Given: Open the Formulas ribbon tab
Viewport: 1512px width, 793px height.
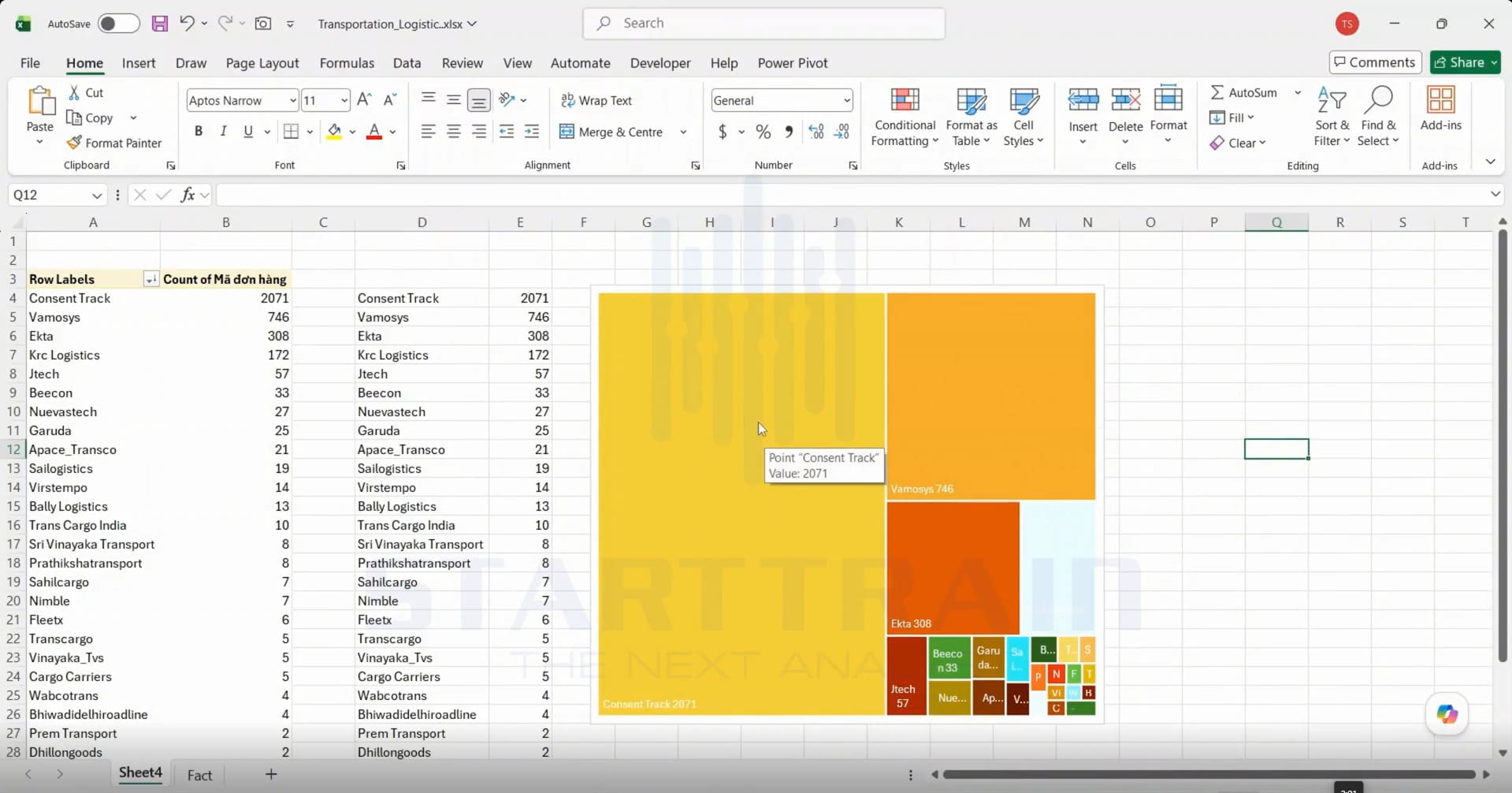Looking at the screenshot, I should pyautogui.click(x=347, y=63).
